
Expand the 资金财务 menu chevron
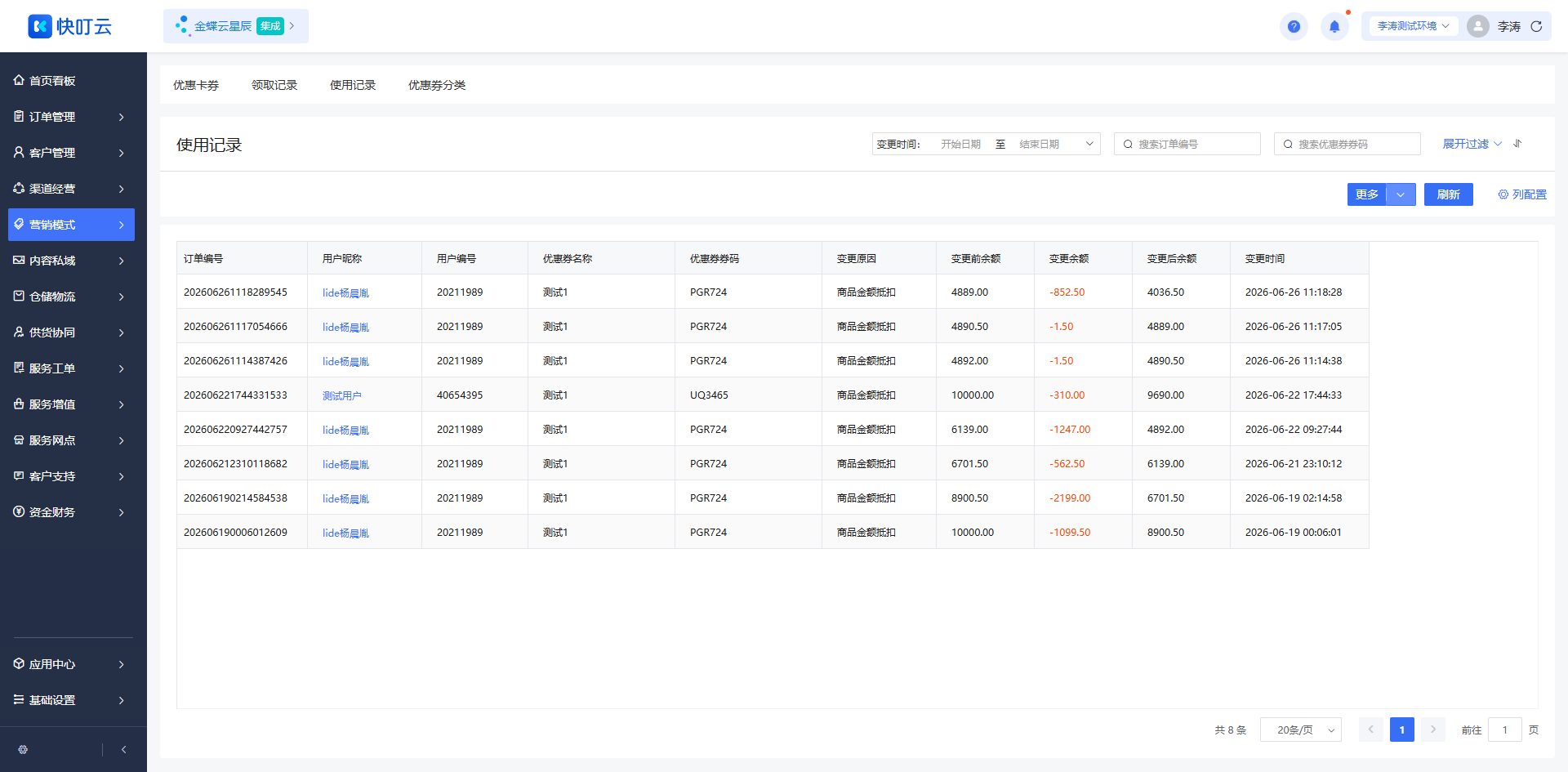[121, 512]
